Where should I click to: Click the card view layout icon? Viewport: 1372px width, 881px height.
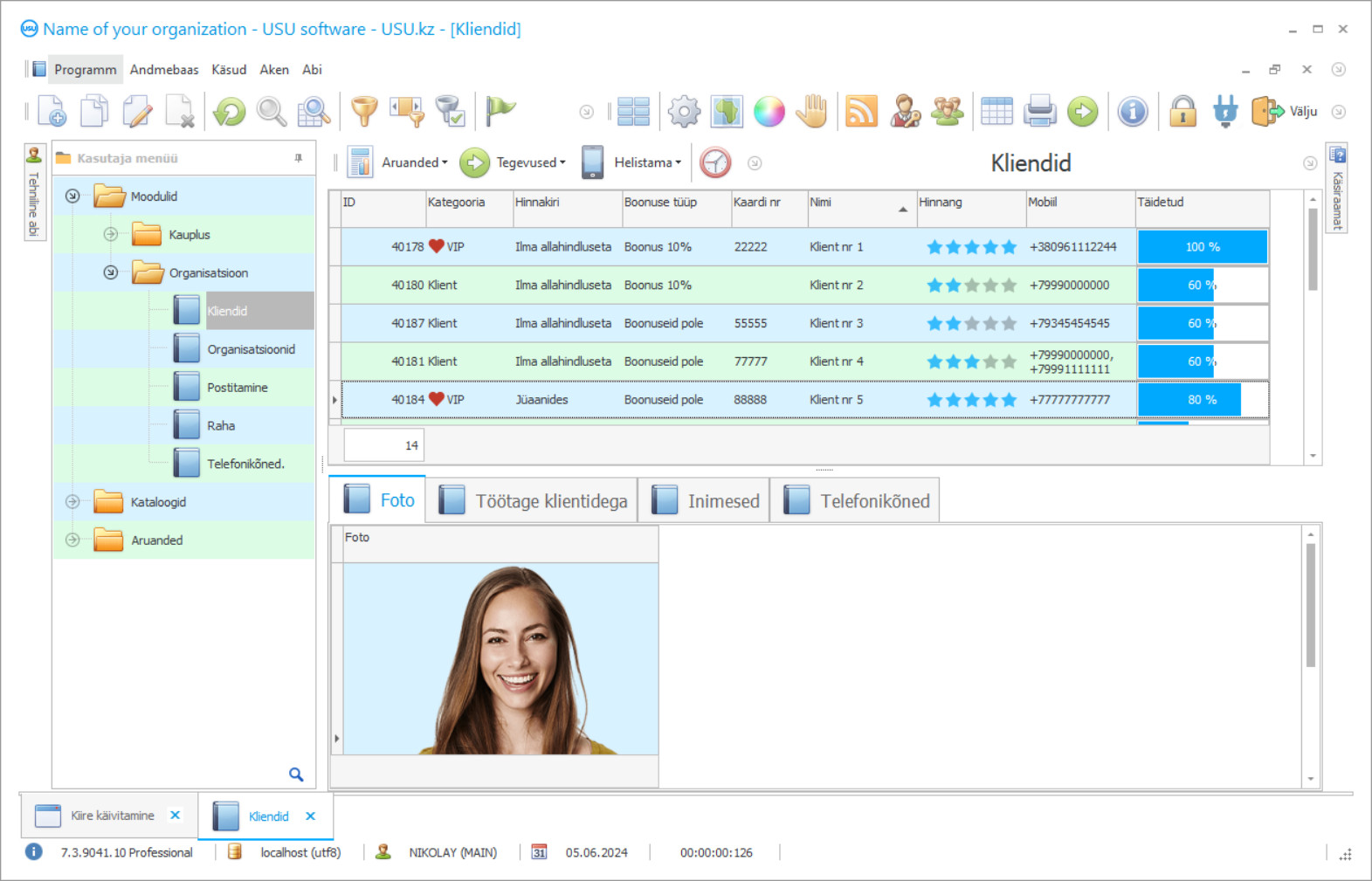[x=633, y=111]
